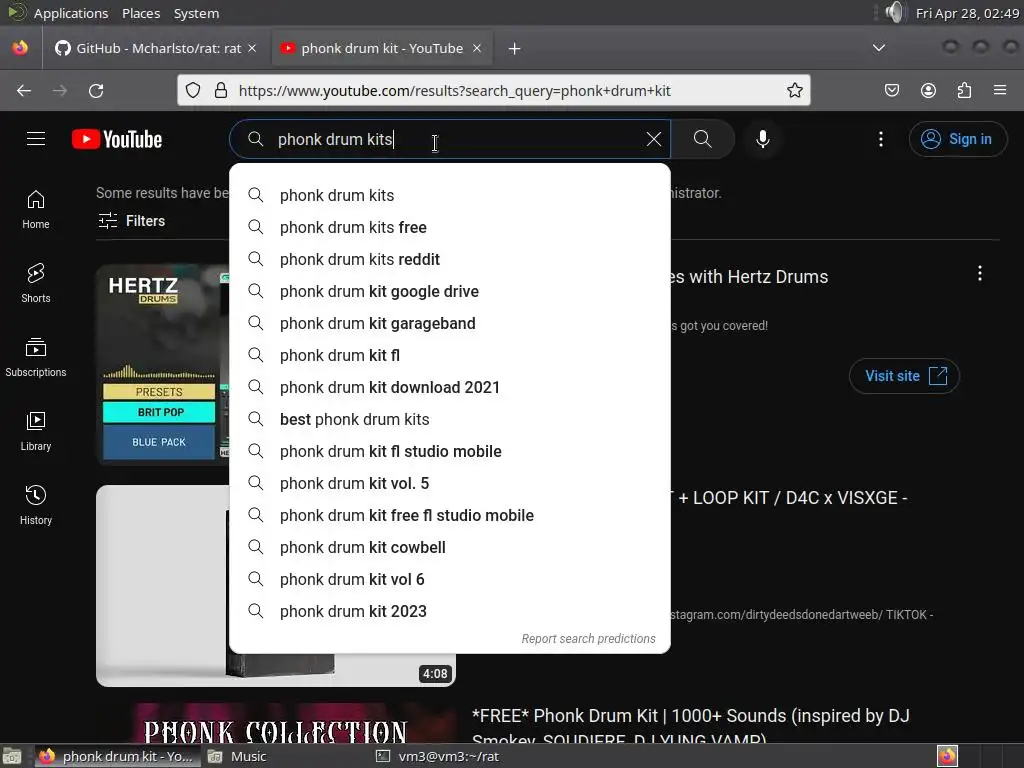Click the Sign in button
Screen dimensions: 1024x768
957,139
